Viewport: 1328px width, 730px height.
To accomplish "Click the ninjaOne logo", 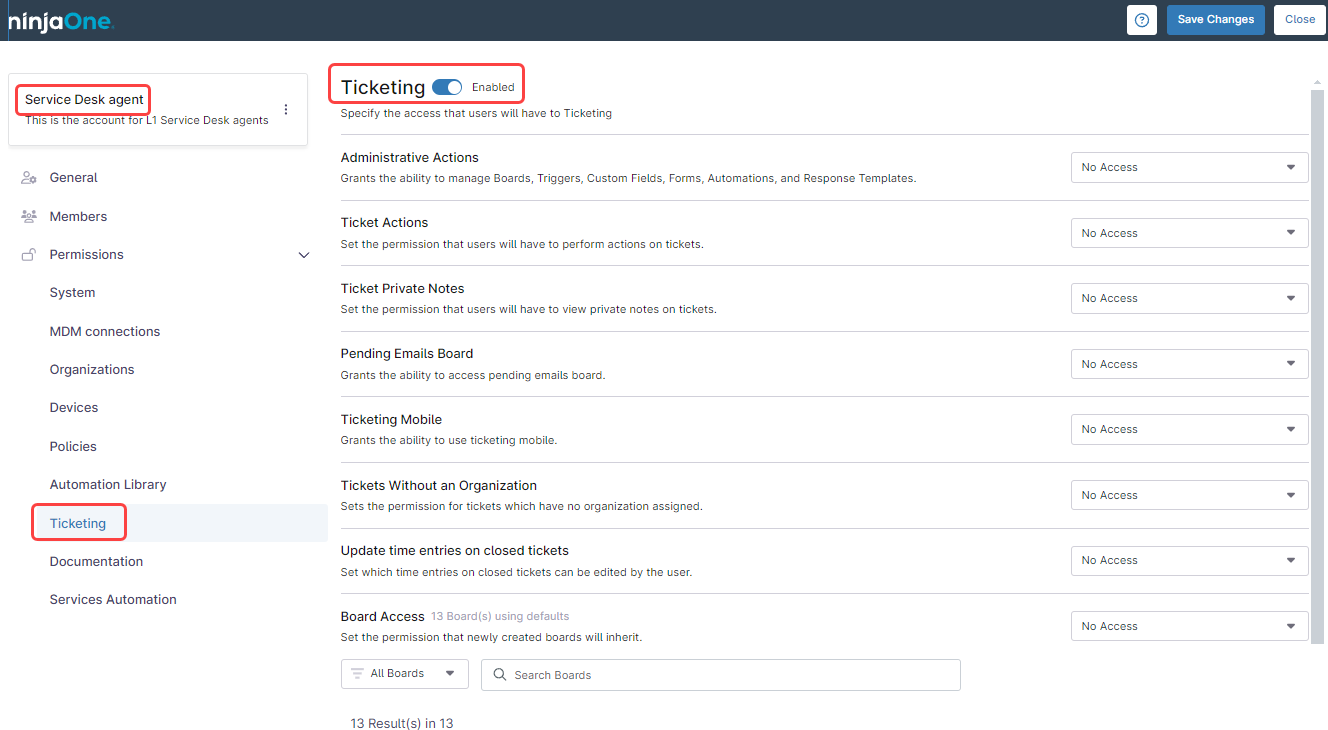I will click(x=60, y=20).
